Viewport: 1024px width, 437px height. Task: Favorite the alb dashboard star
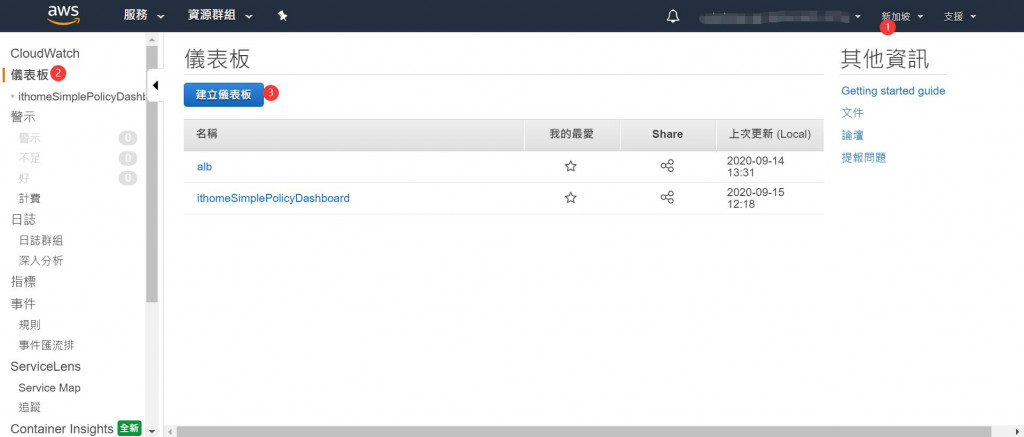[x=570, y=166]
